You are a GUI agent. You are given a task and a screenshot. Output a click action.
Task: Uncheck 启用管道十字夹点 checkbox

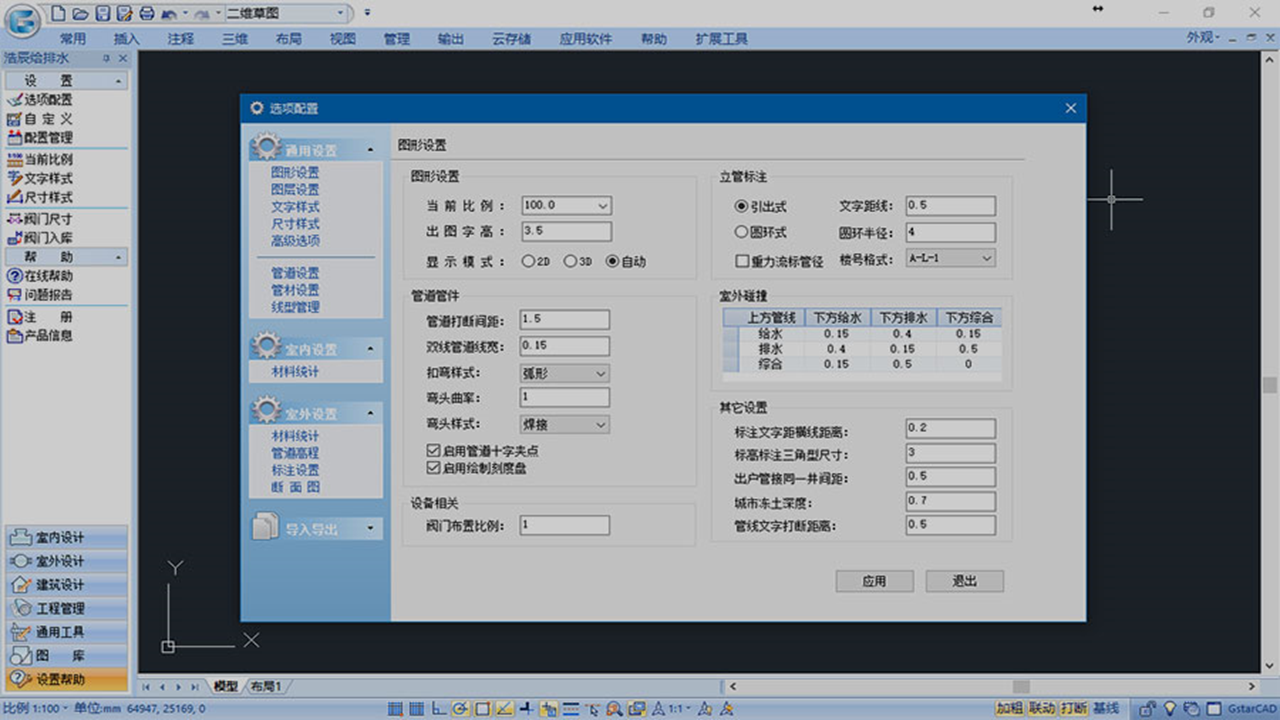coord(433,451)
